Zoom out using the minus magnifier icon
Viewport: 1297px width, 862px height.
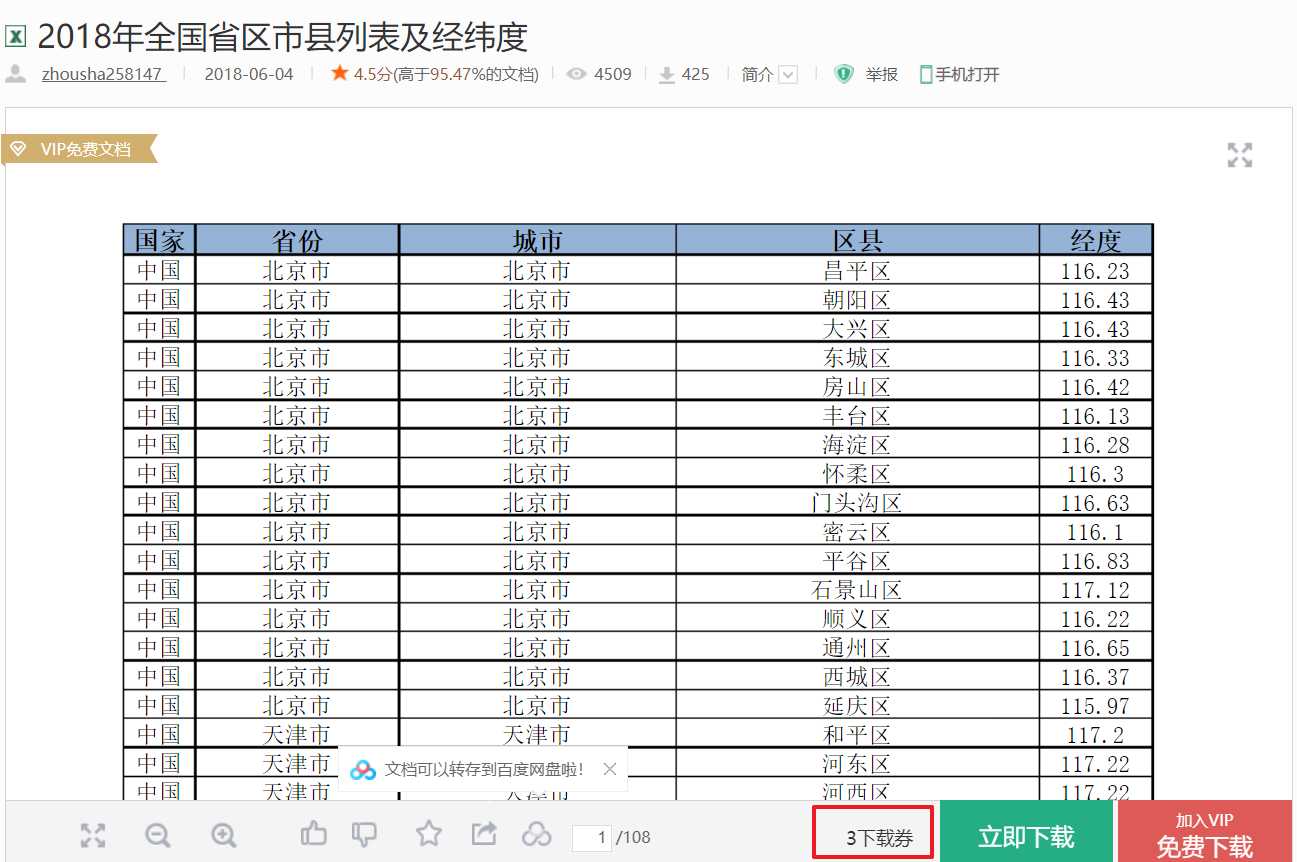pyautogui.click(x=157, y=835)
